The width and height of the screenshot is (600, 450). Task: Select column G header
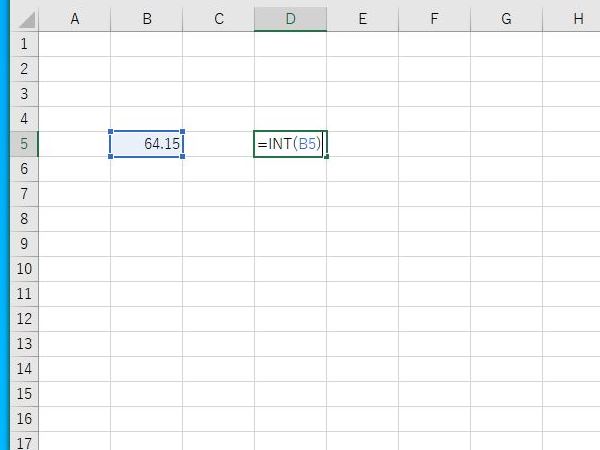(x=506, y=19)
